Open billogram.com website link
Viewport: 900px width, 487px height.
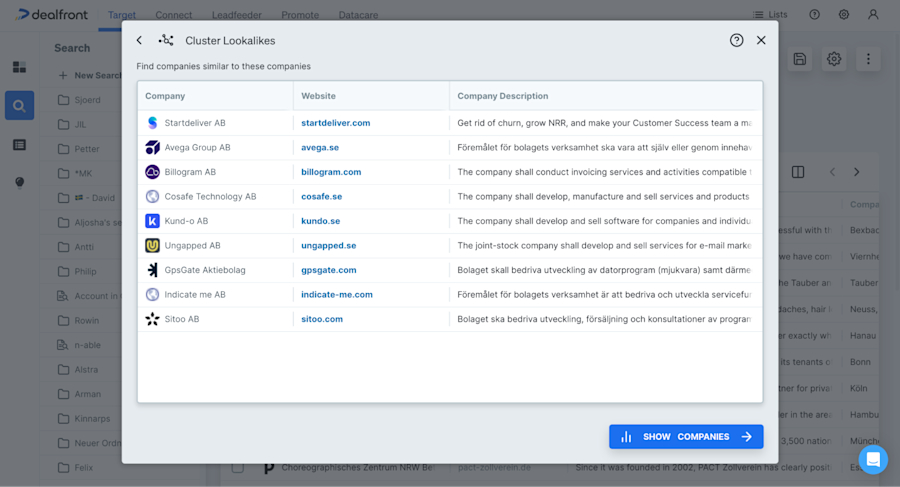click(331, 172)
